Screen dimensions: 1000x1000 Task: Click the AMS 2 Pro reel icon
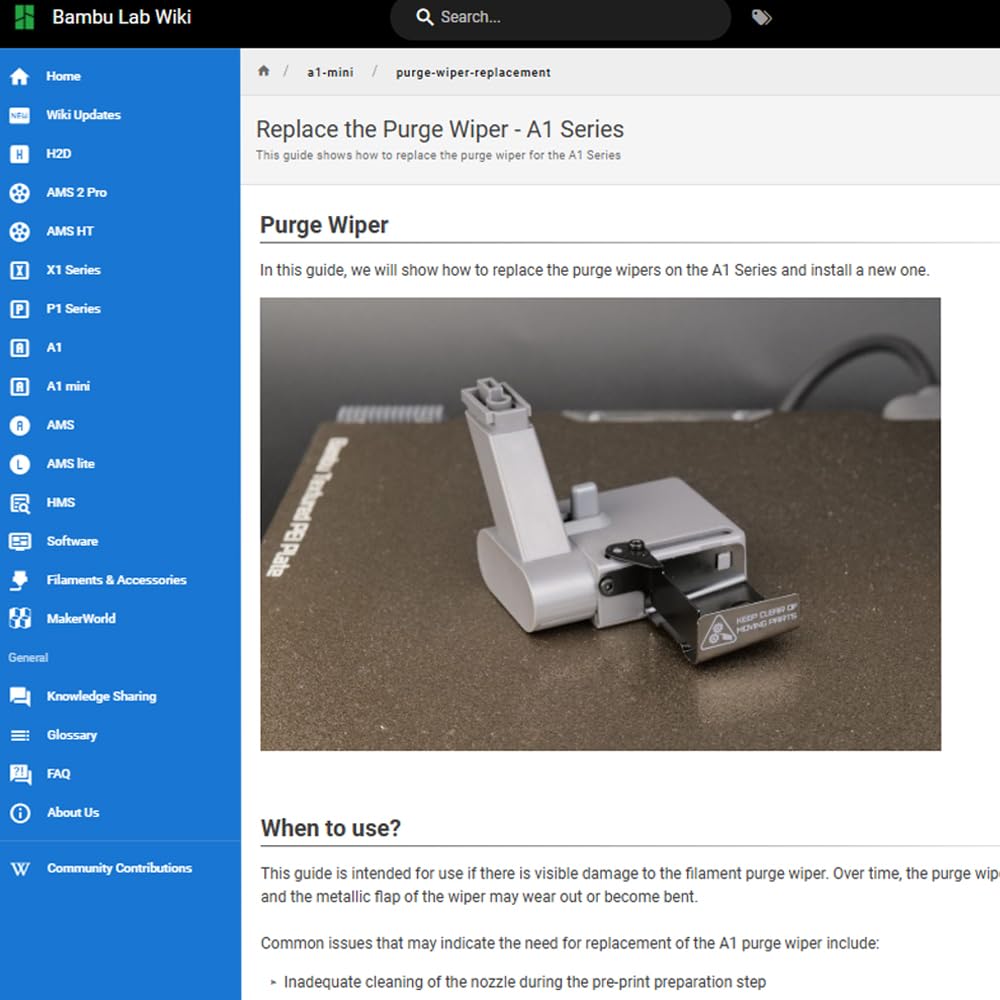(19, 193)
